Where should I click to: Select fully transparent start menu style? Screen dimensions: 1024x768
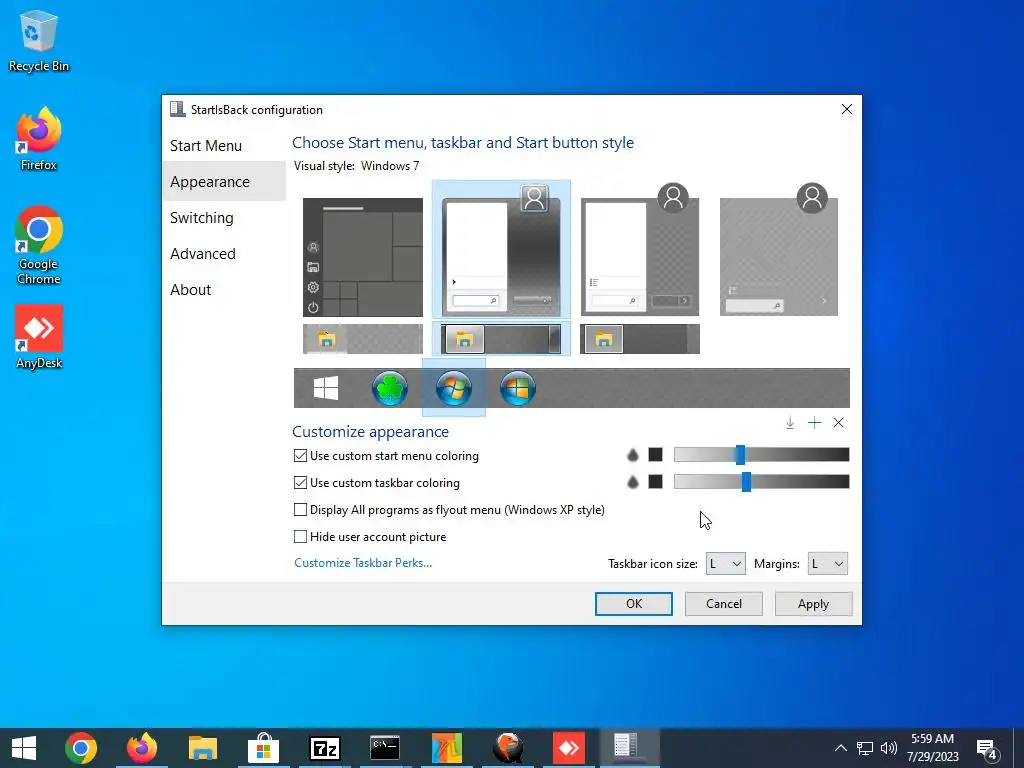pos(778,249)
